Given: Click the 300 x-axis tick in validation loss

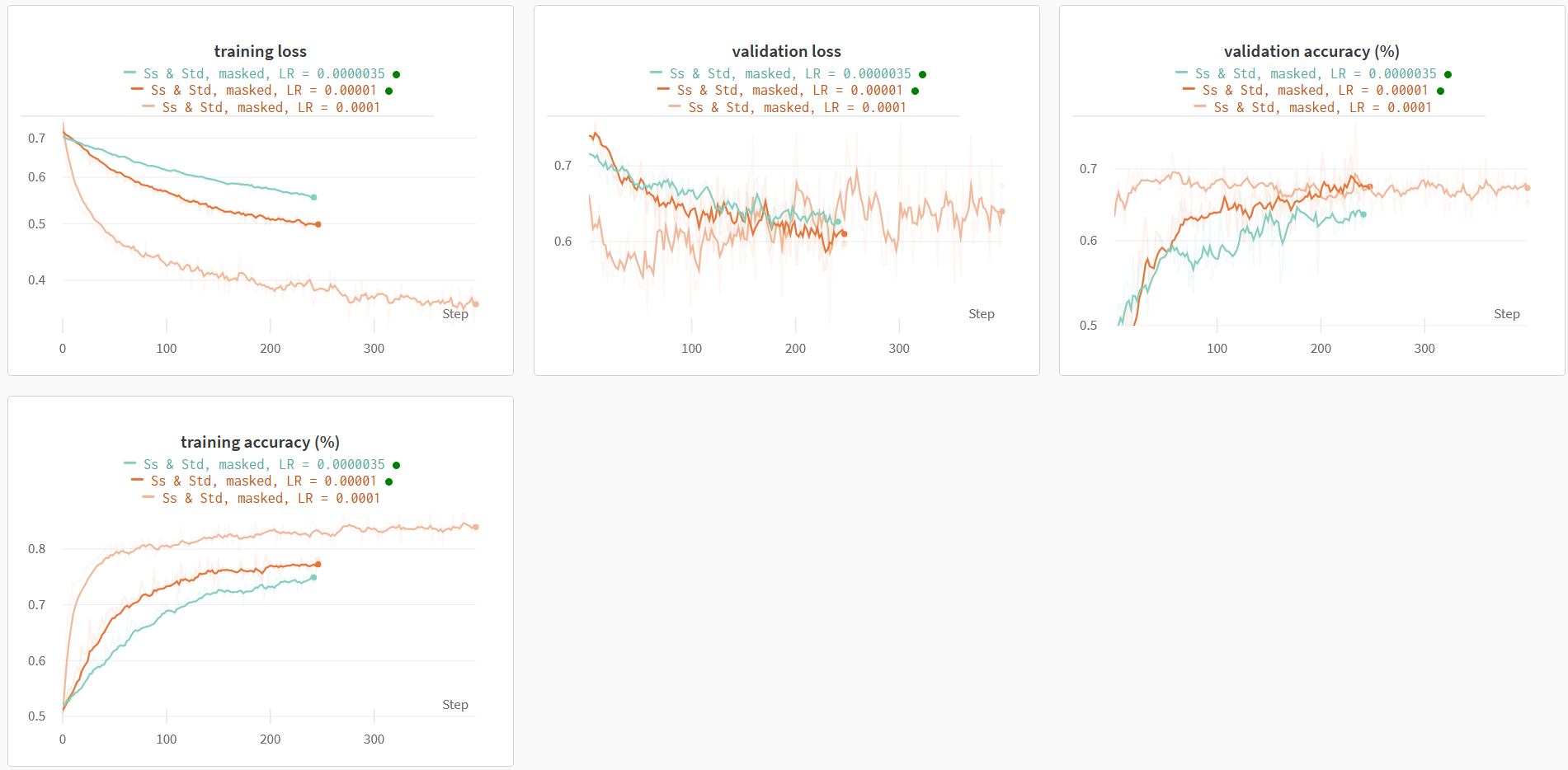Looking at the screenshot, I should click(899, 349).
